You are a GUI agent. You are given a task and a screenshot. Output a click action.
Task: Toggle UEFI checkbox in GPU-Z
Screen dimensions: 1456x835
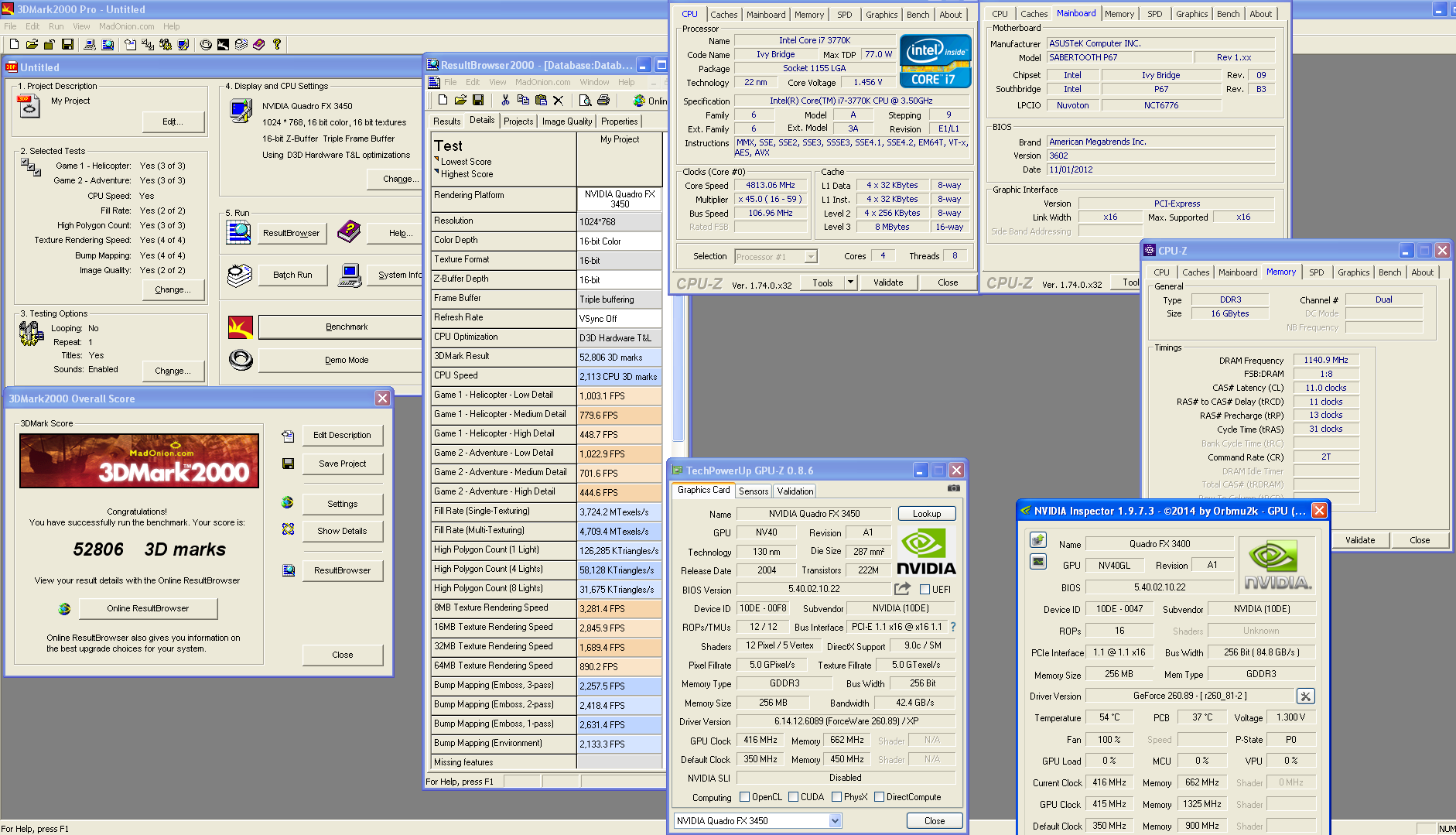coord(925,590)
